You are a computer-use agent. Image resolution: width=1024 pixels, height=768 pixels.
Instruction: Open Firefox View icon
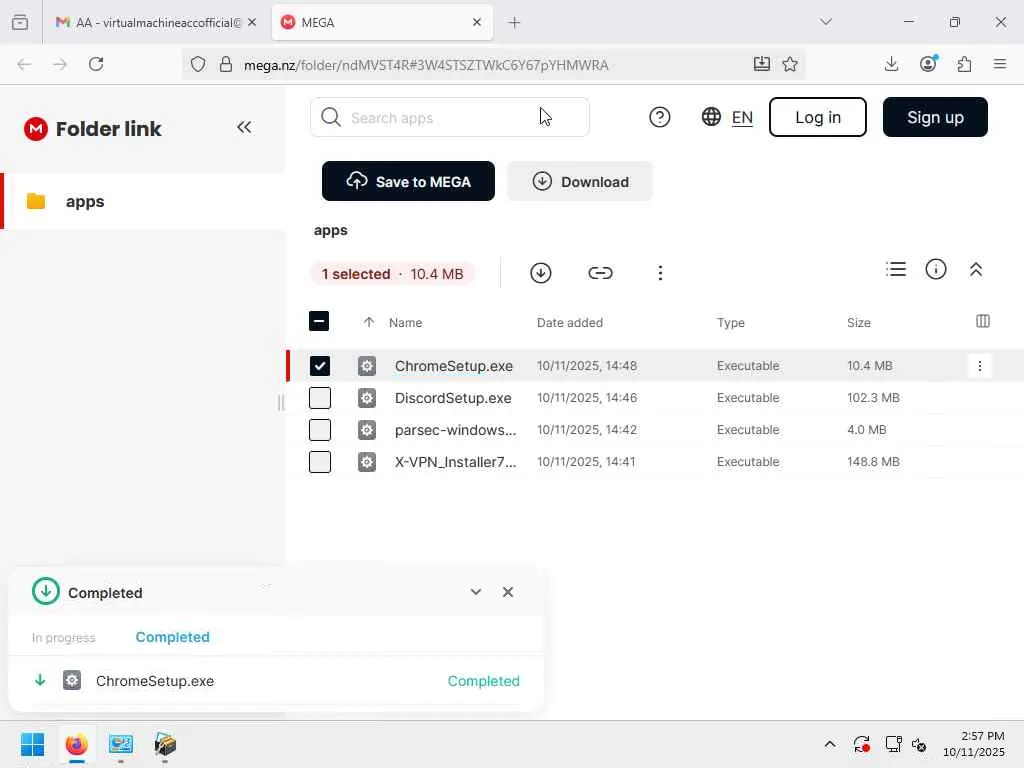(20, 22)
